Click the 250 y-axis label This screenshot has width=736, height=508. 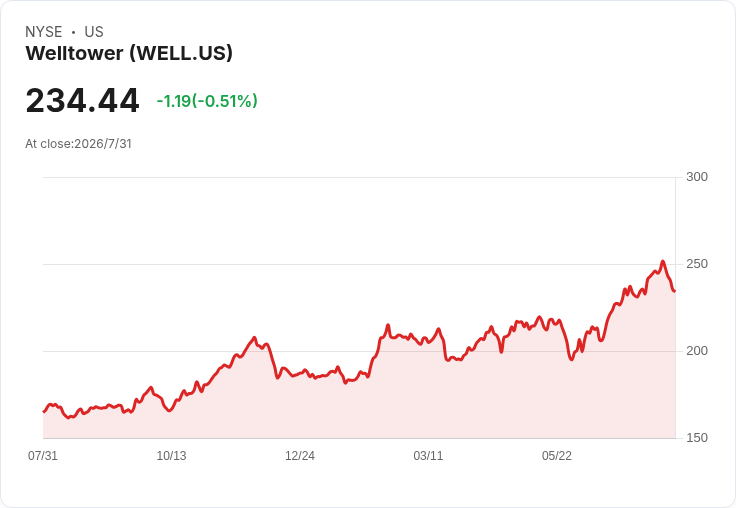point(697,264)
